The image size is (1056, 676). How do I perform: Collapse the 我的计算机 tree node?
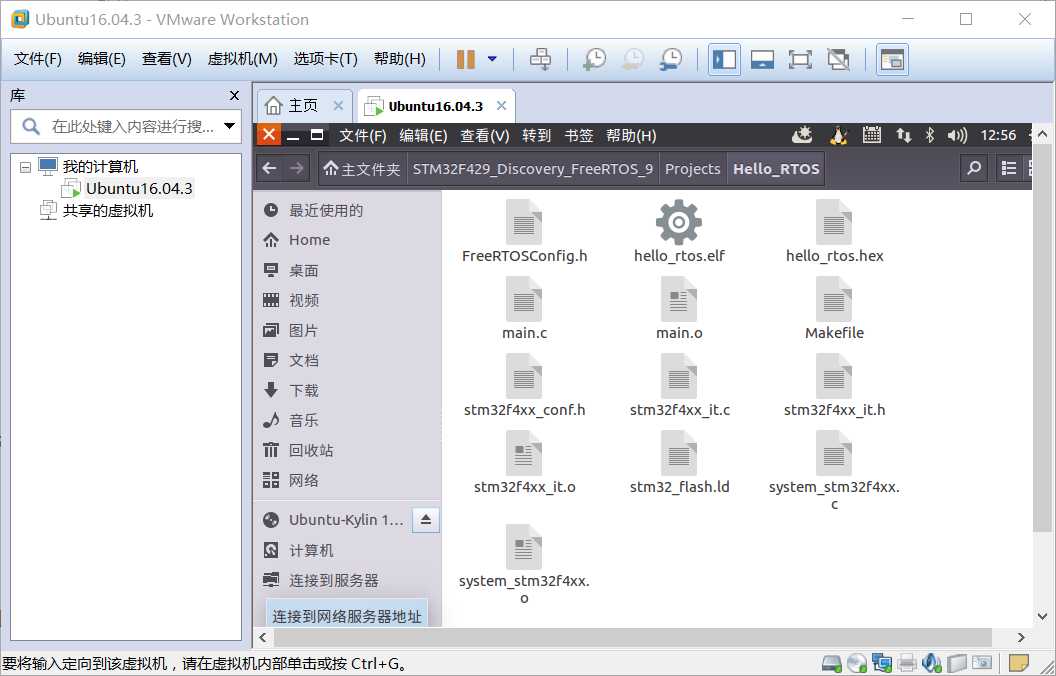(26, 167)
